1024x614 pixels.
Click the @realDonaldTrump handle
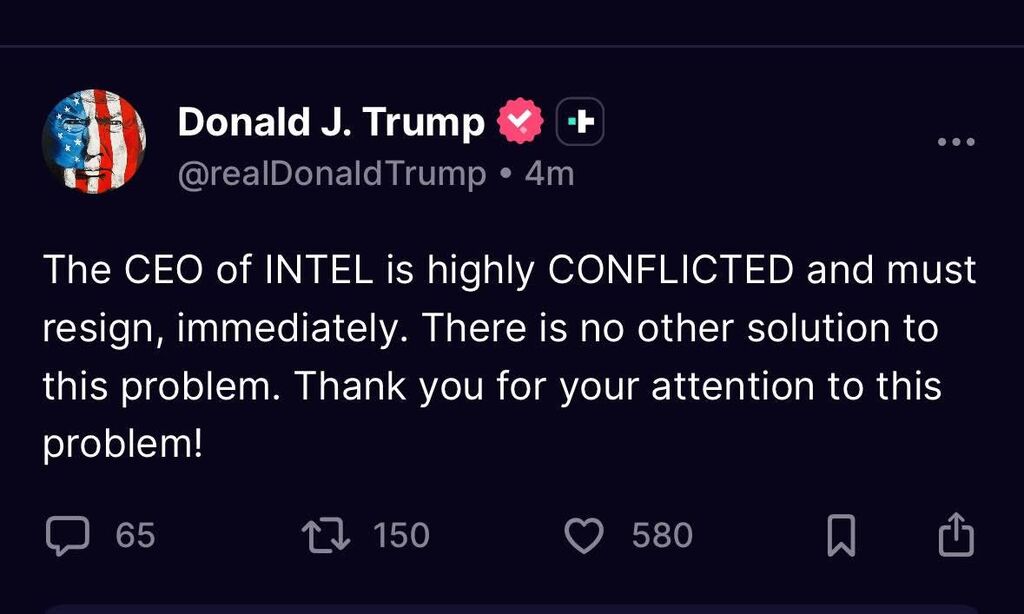(x=331, y=173)
